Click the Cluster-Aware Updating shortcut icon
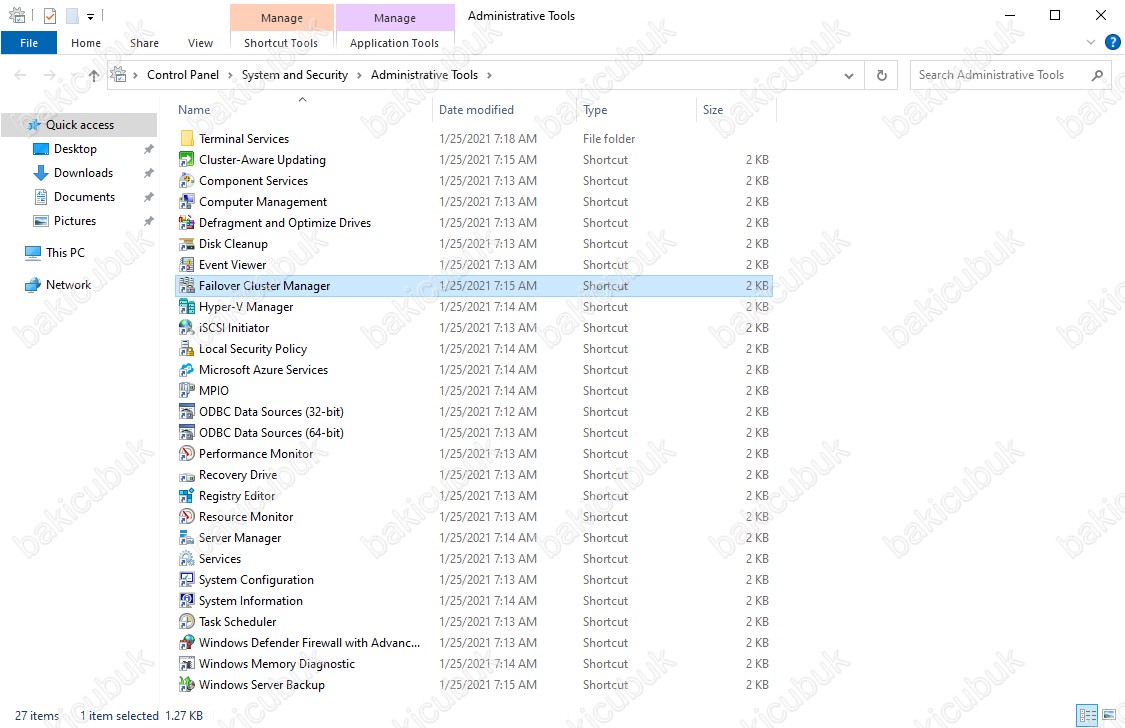Viewport: 1125px width, 728px height. (x=187, y=159)
